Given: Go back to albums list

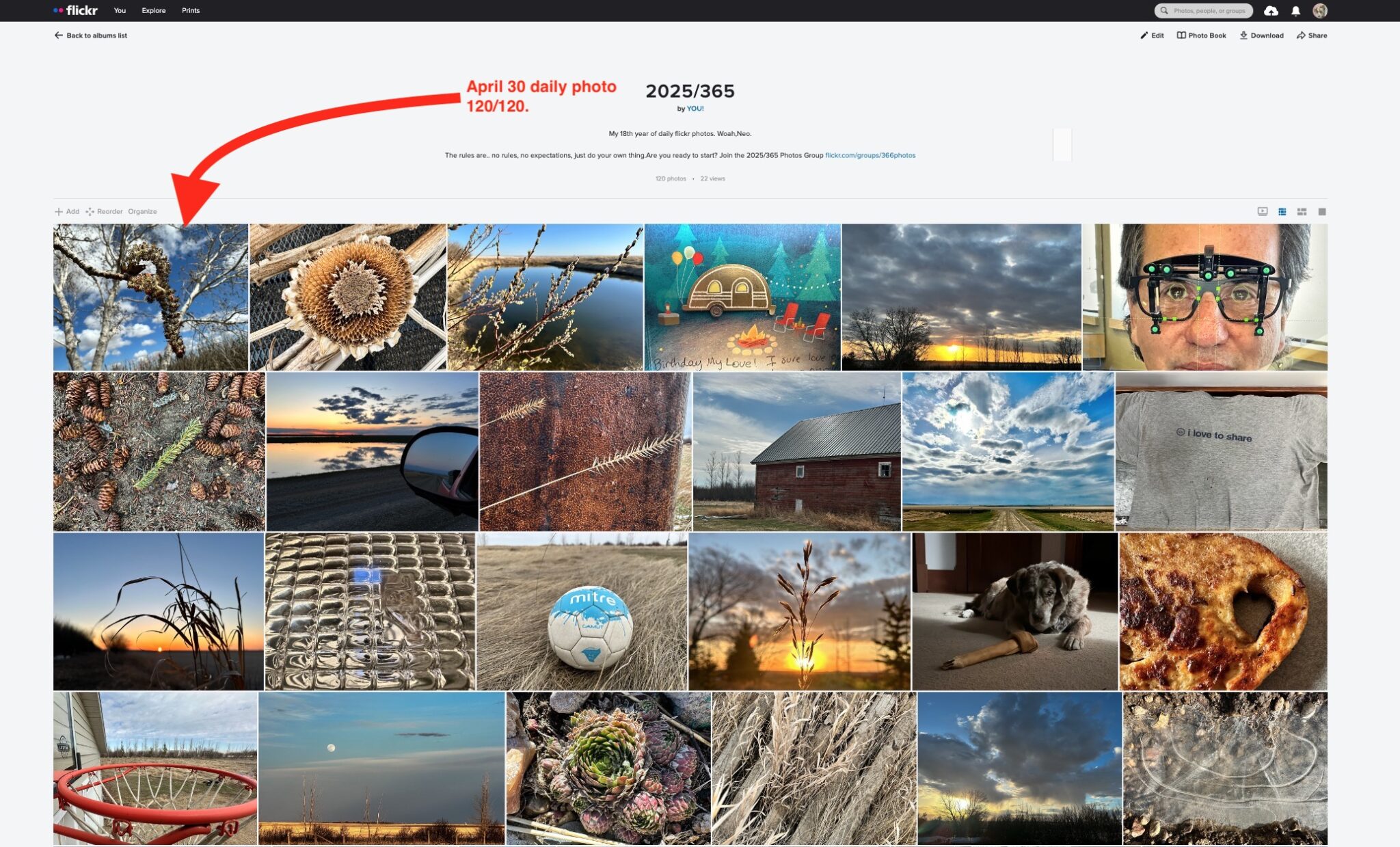Looking at the screenshot, I should [90, 36].
